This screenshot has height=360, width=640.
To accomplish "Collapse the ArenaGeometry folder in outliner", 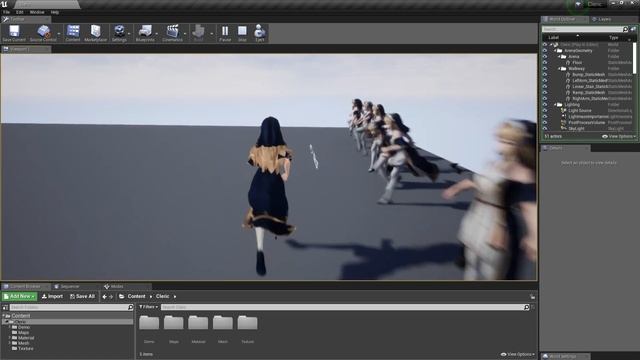I will coord(555,51).
